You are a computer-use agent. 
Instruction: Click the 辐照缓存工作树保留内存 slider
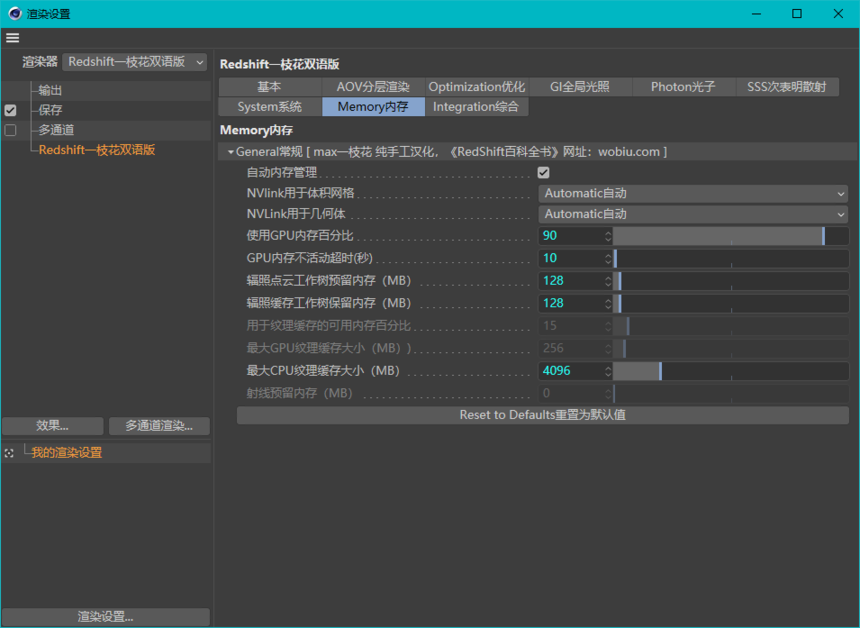click(x=731, y=303)
